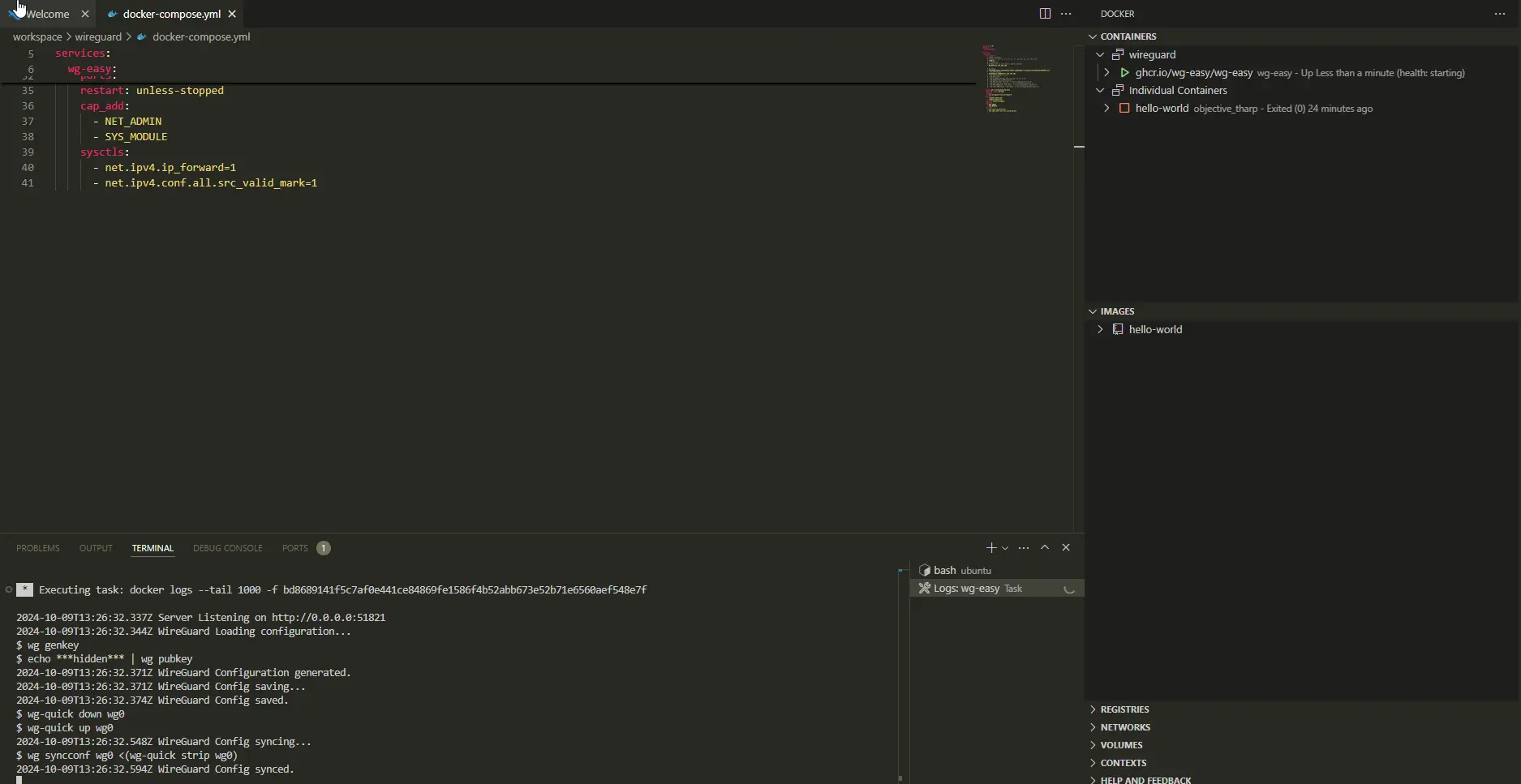Expand the hello-world image node
Image resolution: width=1521 pixels, height=784 pixels.
point(1100,329)
